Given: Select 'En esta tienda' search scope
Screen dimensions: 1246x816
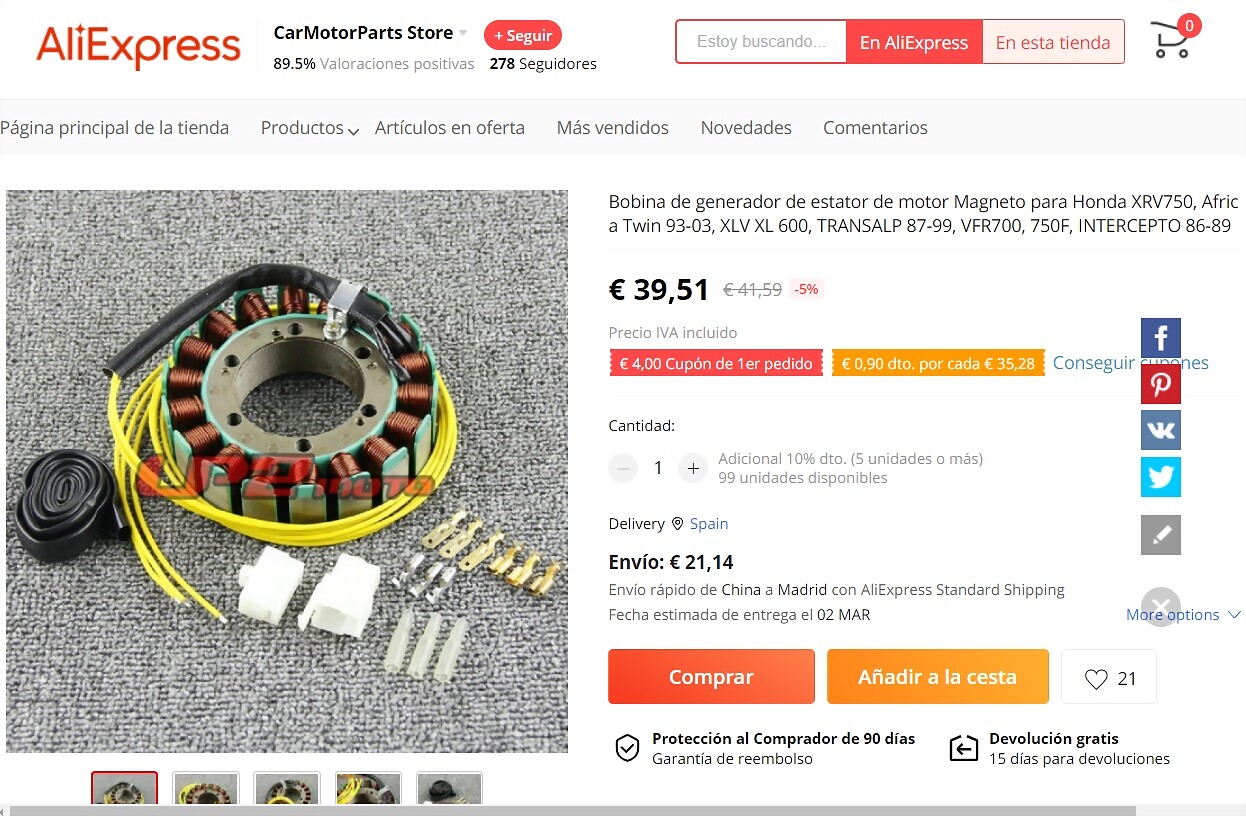Looking at the screenshot, I should tap(1053, 42).
